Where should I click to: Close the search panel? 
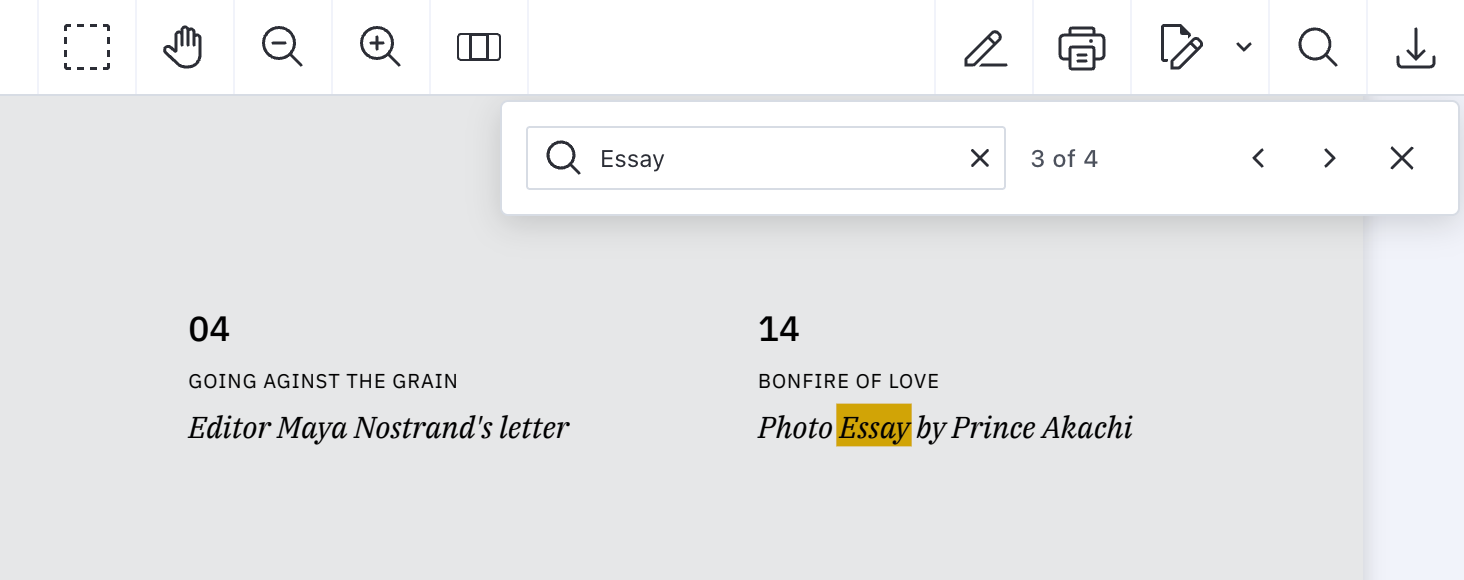1402,158
